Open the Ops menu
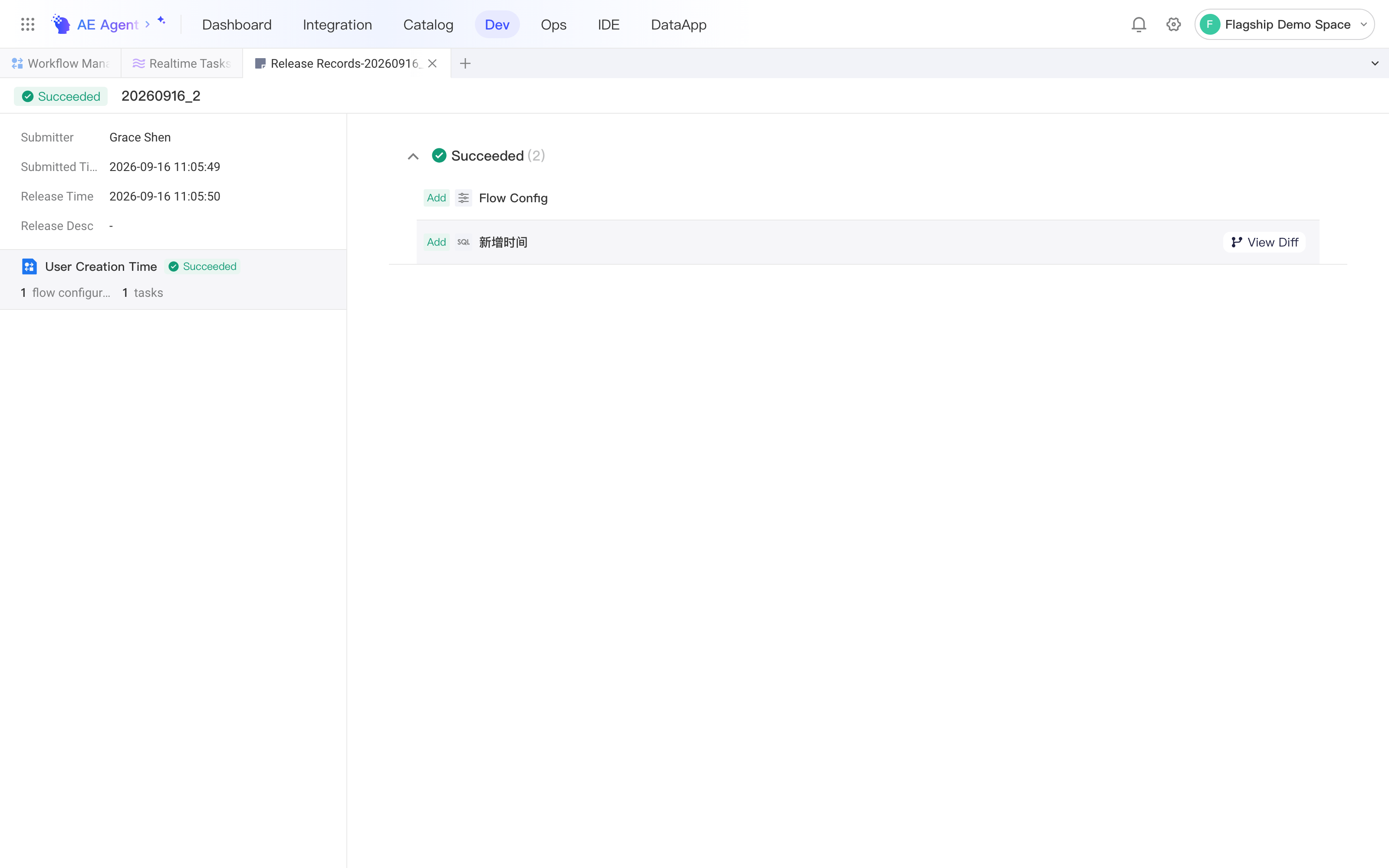 pyautogui.click(x=553, y=25)
